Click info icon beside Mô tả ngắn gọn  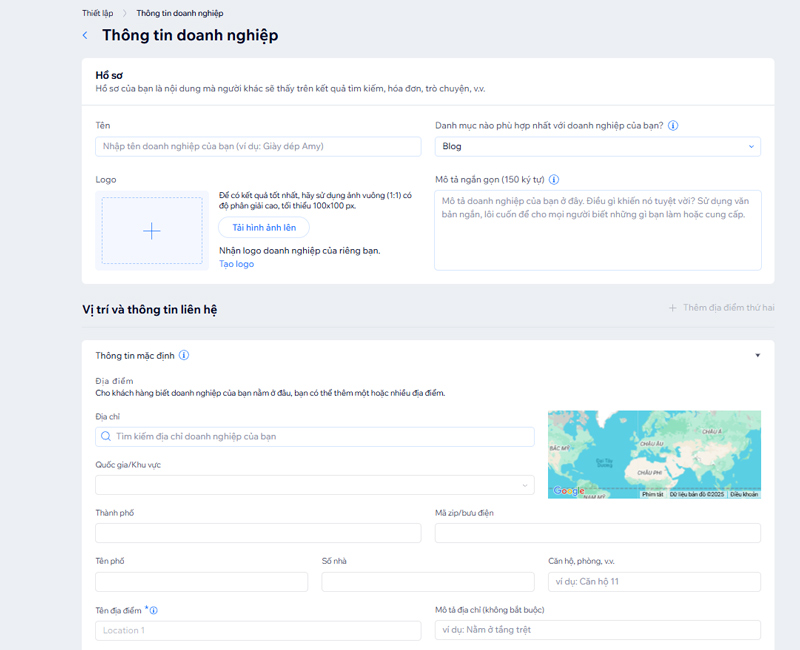(554, 180)
